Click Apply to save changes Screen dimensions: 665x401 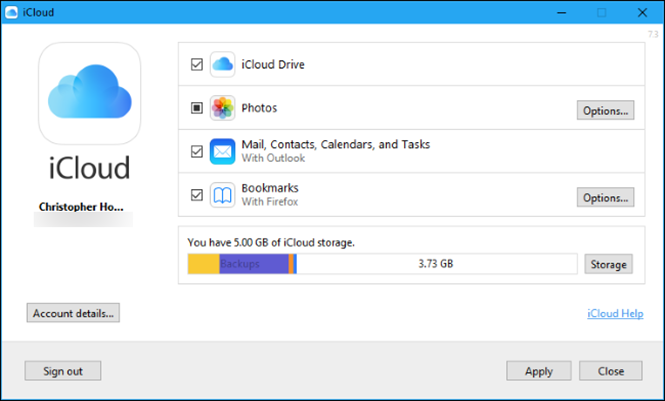[538, 371]
